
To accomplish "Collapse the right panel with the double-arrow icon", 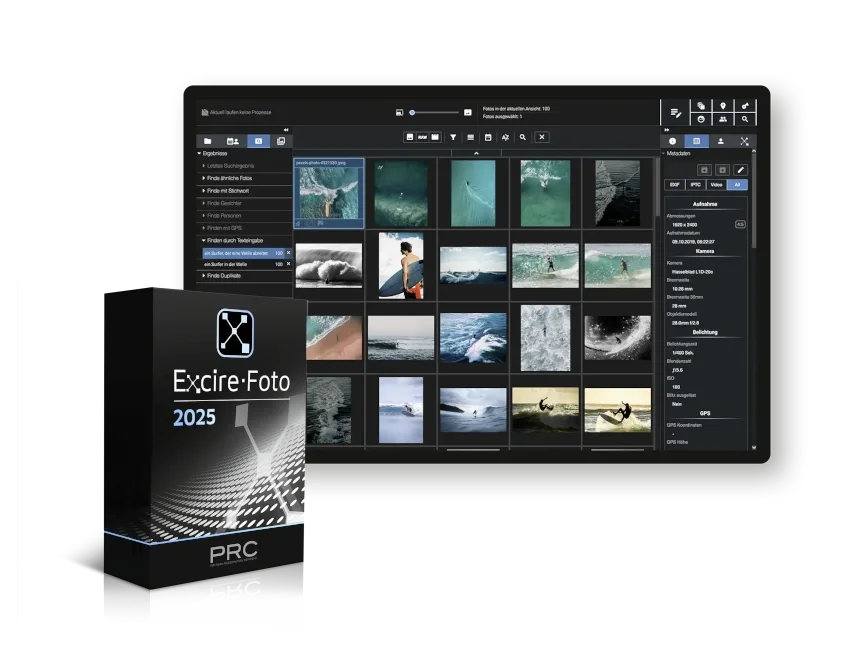I will point(667,130).
